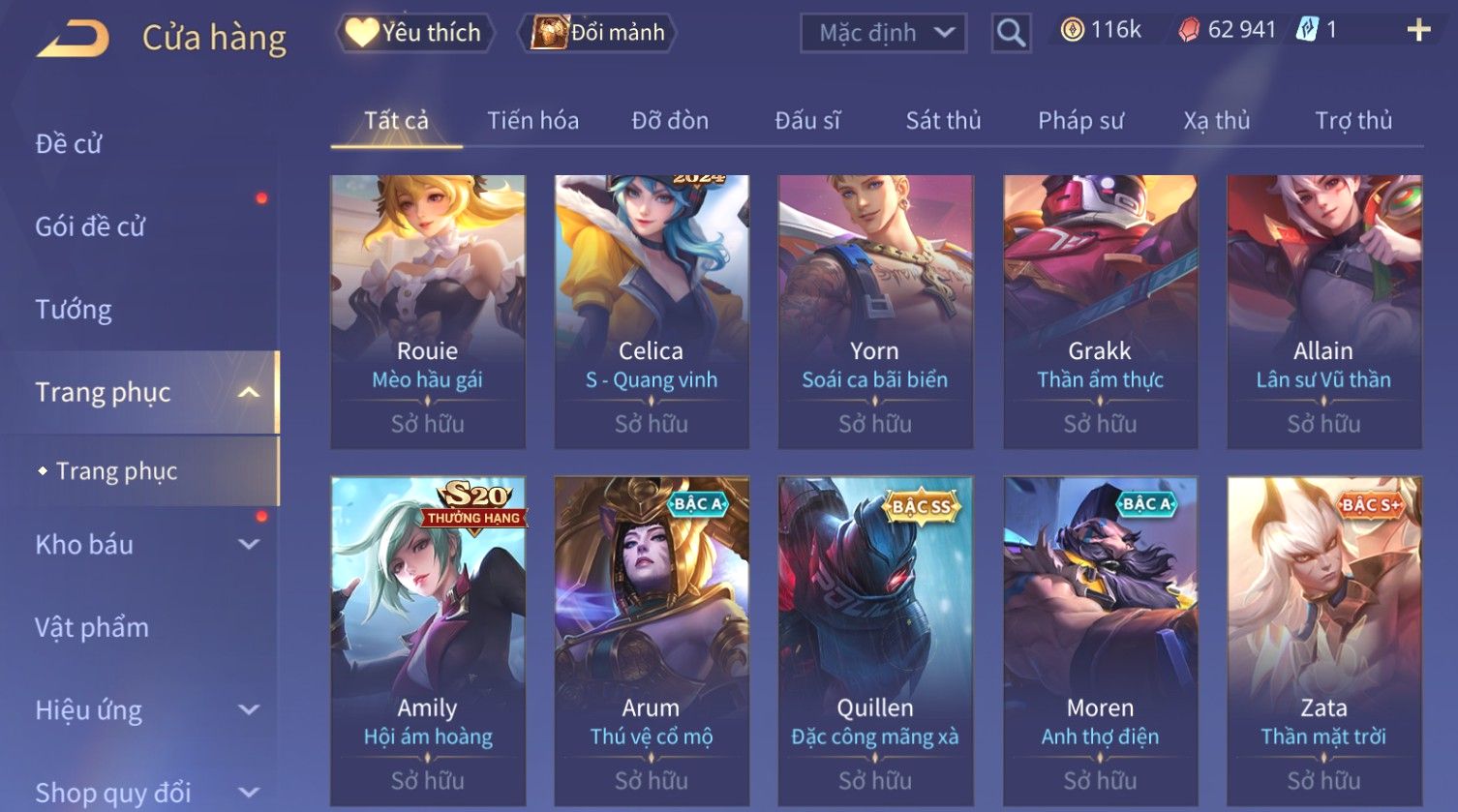
Task: Select Quillen Đặc công mãng xà skin
Action: 874,641
